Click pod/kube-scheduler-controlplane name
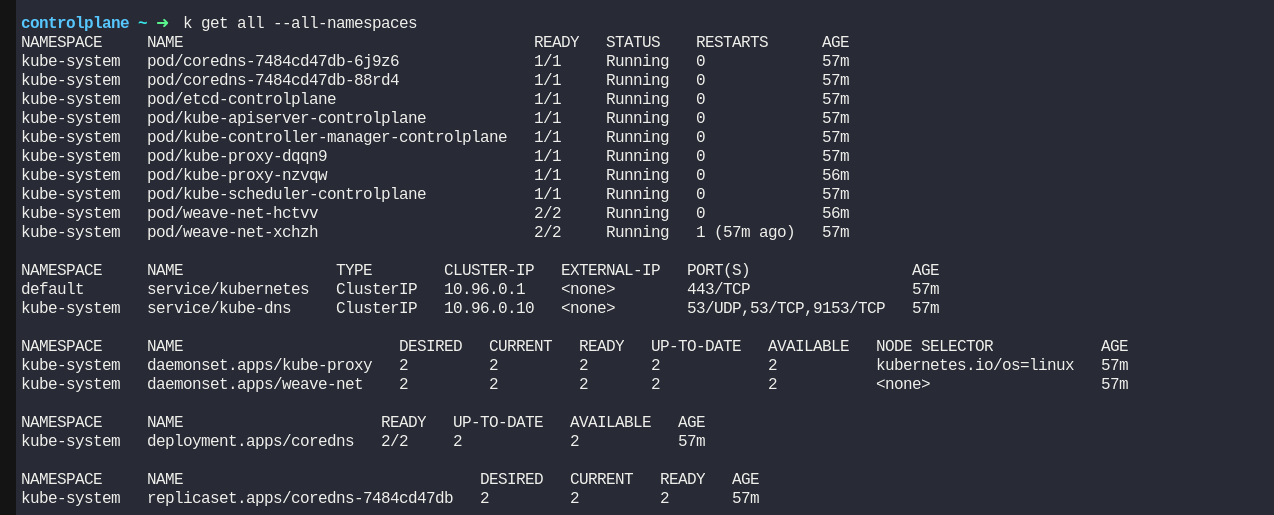The width and height of the screenshot is (1274, 515). tap(286, 194)
